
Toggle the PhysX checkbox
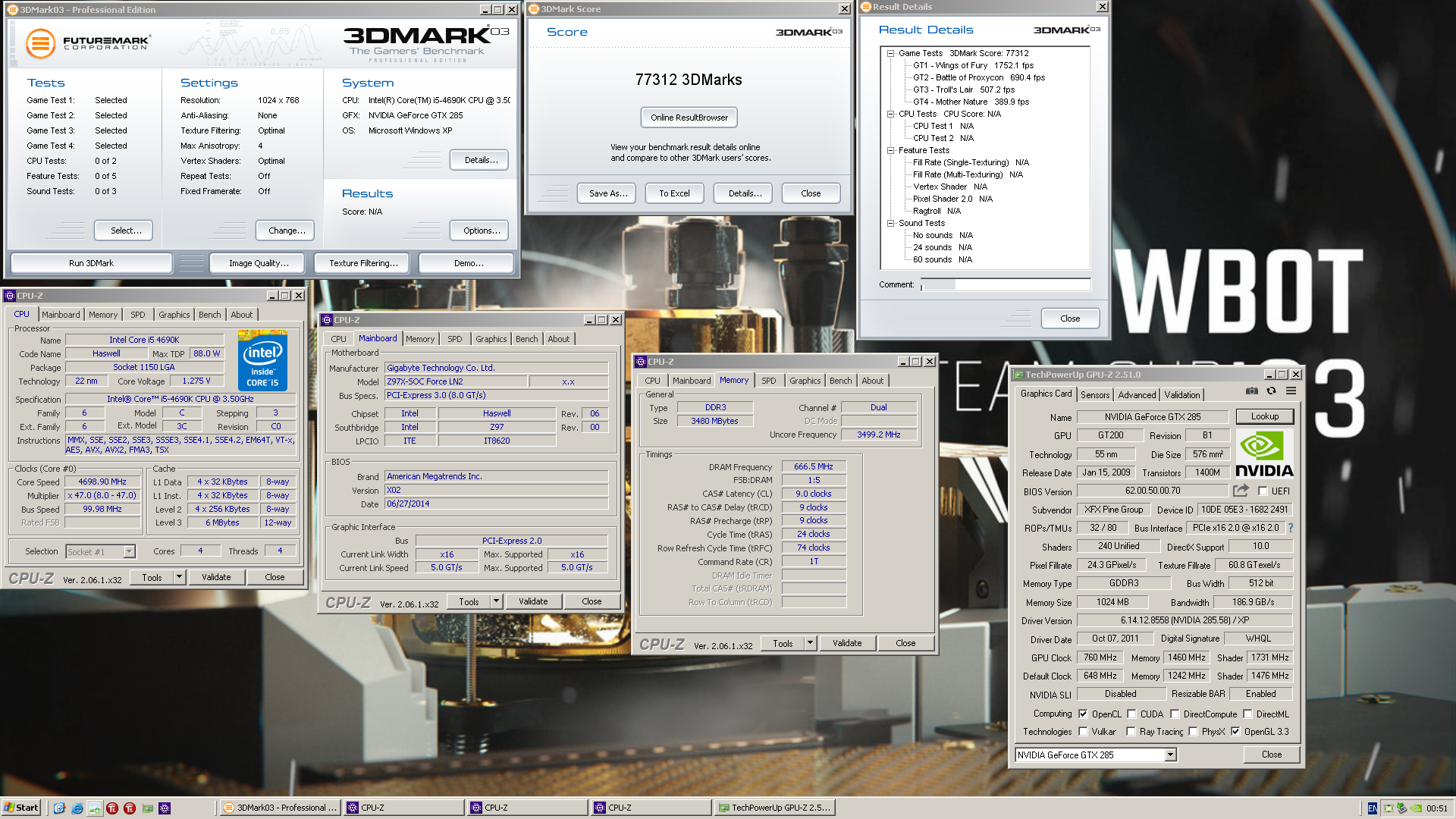pyautogui.click(x=1193, y=732)
